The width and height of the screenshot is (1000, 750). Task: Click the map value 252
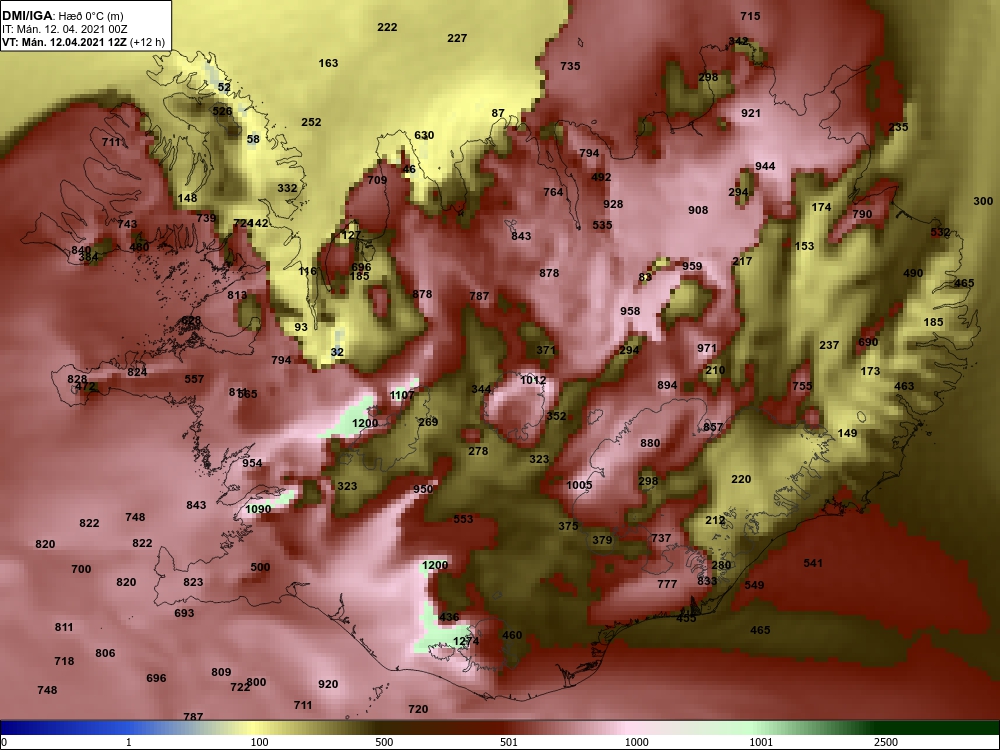311,122
